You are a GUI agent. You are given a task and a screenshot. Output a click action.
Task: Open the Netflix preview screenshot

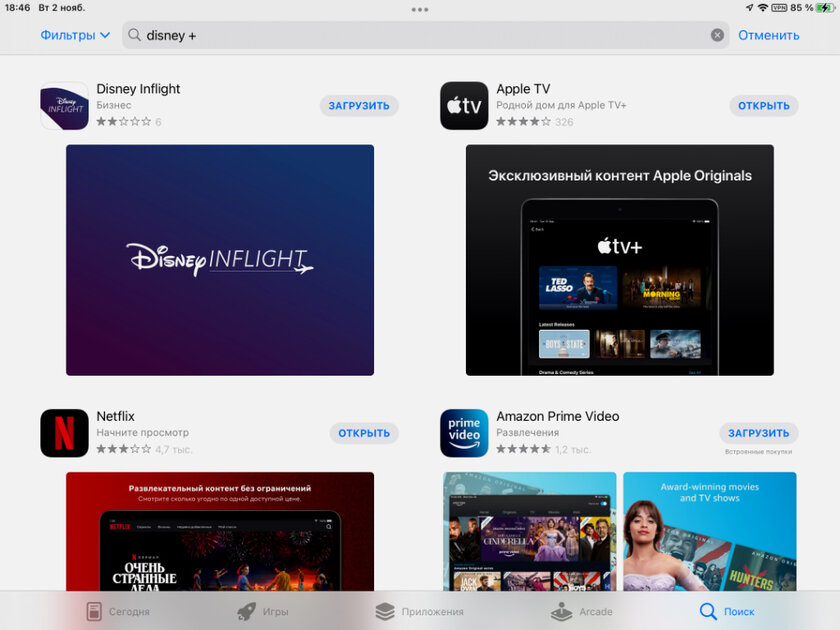220,531
